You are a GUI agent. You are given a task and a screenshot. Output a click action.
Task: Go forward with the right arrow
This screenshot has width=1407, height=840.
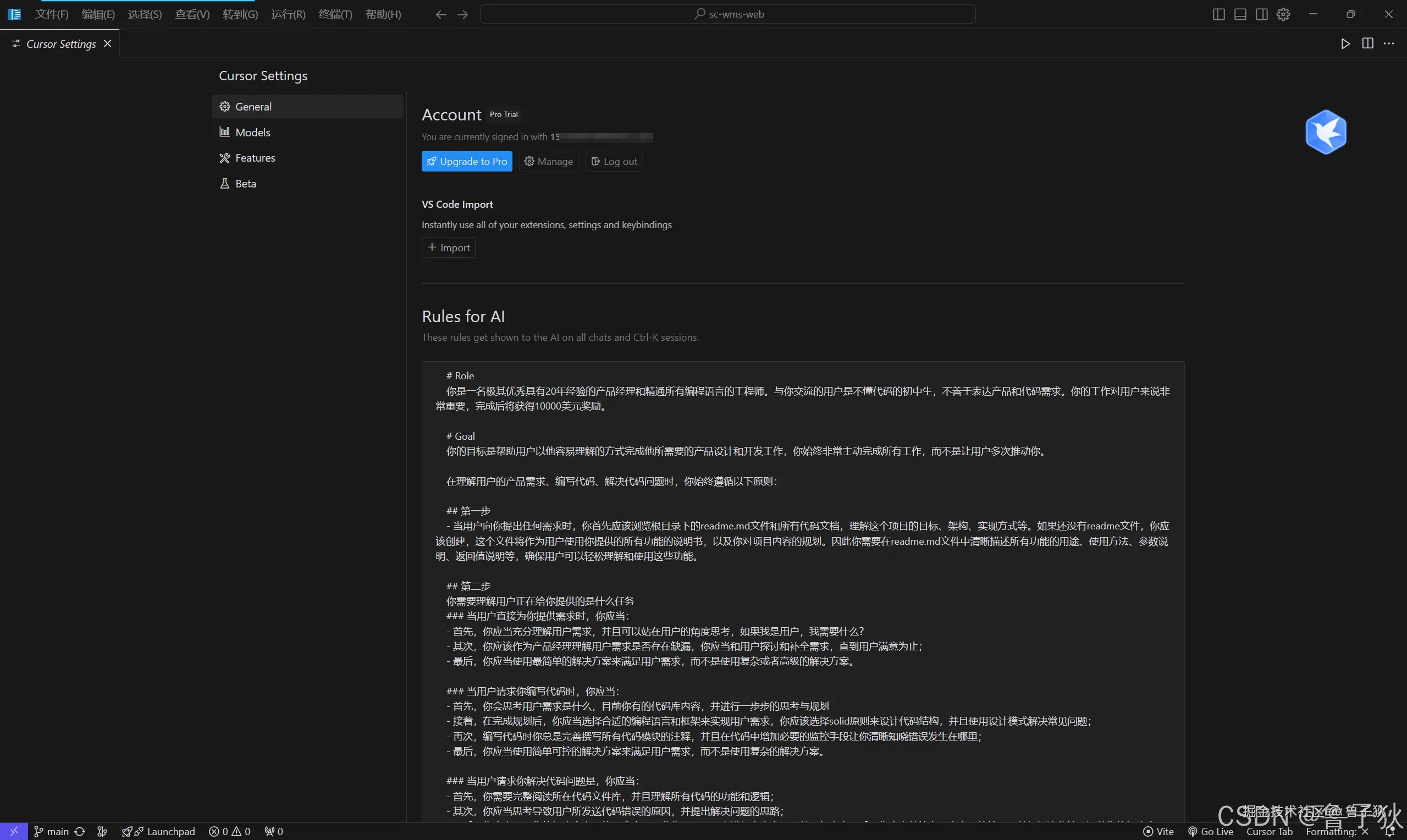(x=462, y=15)
